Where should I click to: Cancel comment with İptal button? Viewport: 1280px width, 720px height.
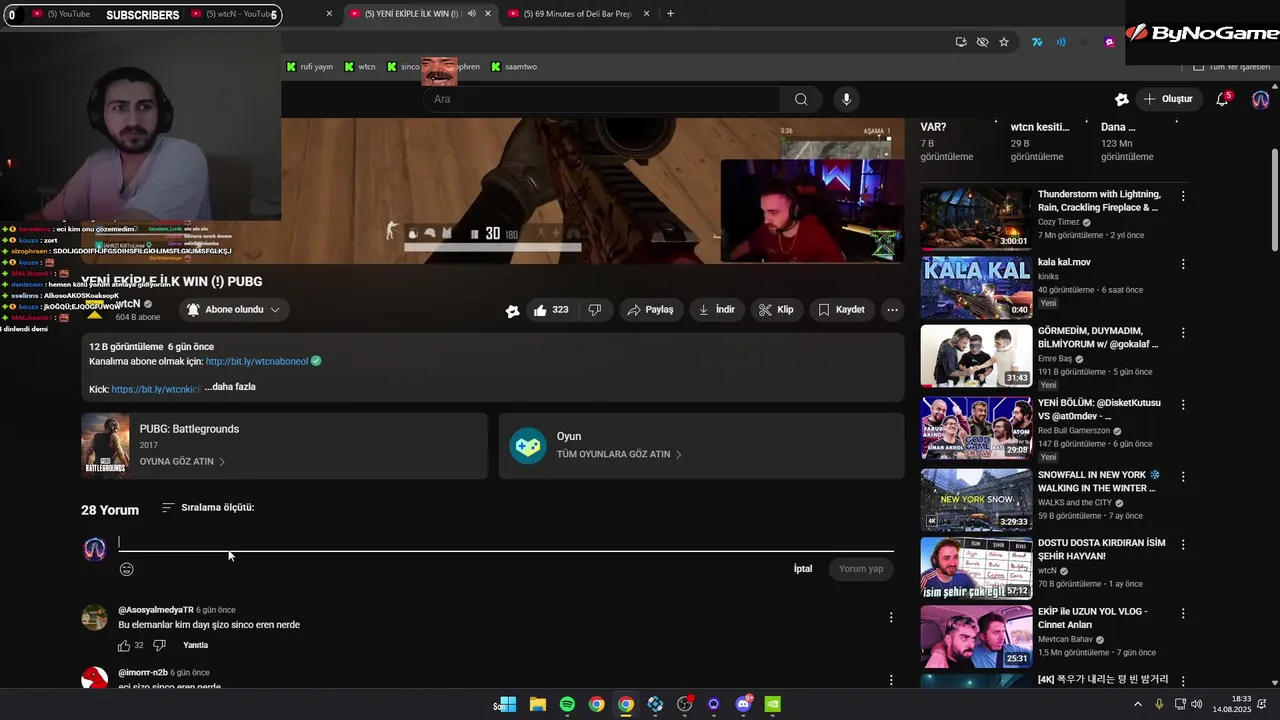803,569
